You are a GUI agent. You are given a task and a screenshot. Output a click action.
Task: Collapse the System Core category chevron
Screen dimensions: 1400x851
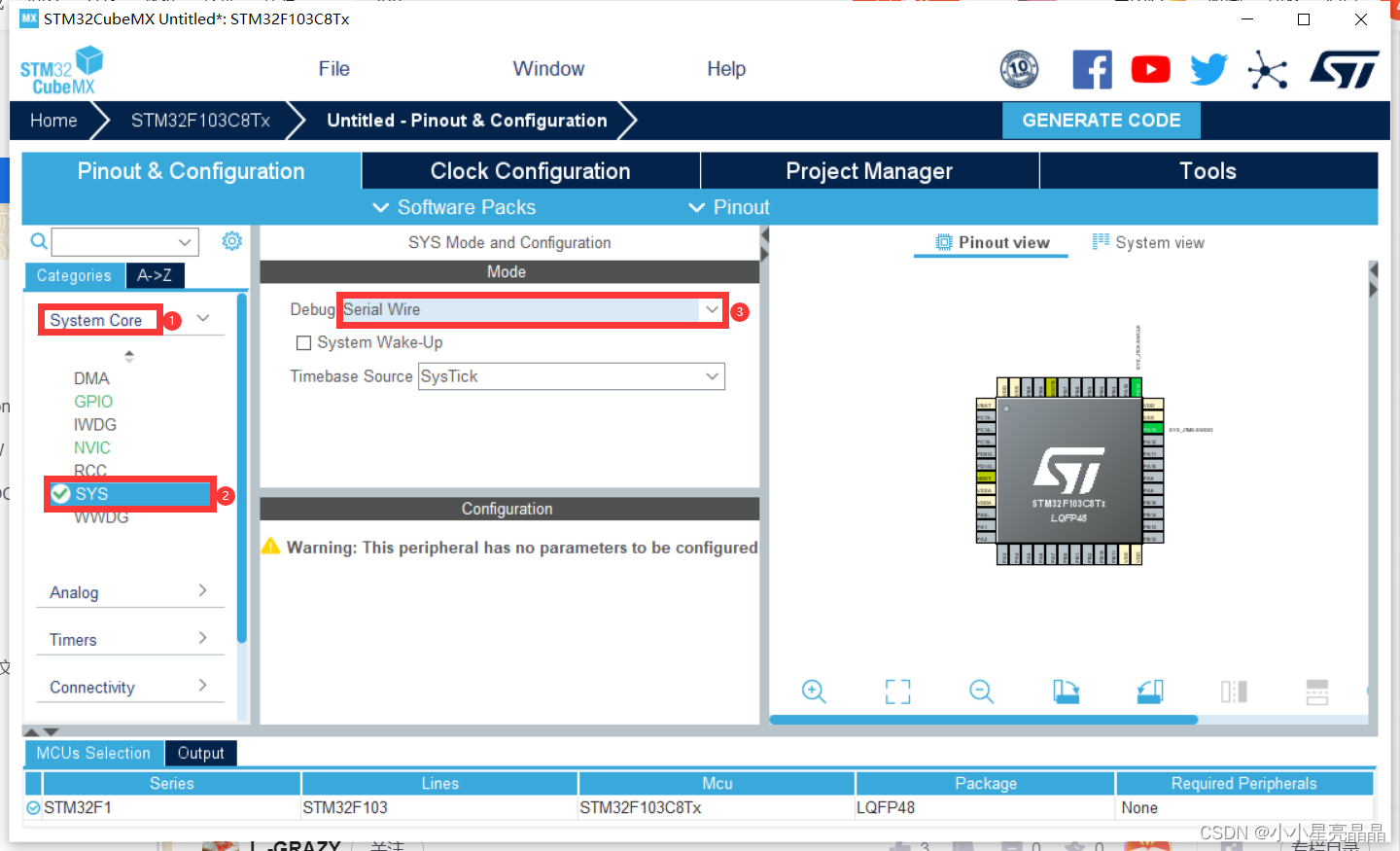point(203,318)
